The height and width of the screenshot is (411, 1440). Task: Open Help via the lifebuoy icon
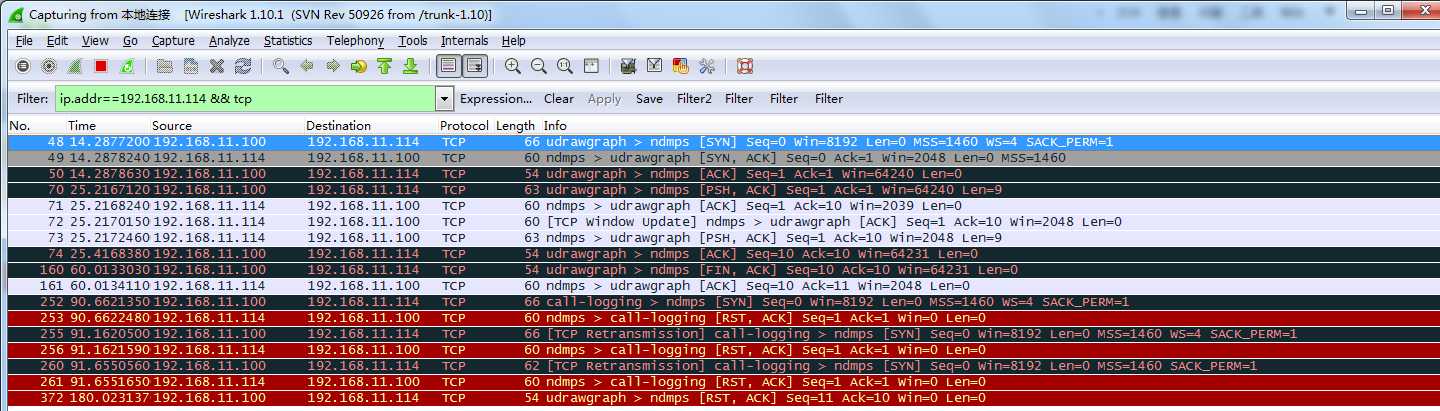click(x=745, y=66)
